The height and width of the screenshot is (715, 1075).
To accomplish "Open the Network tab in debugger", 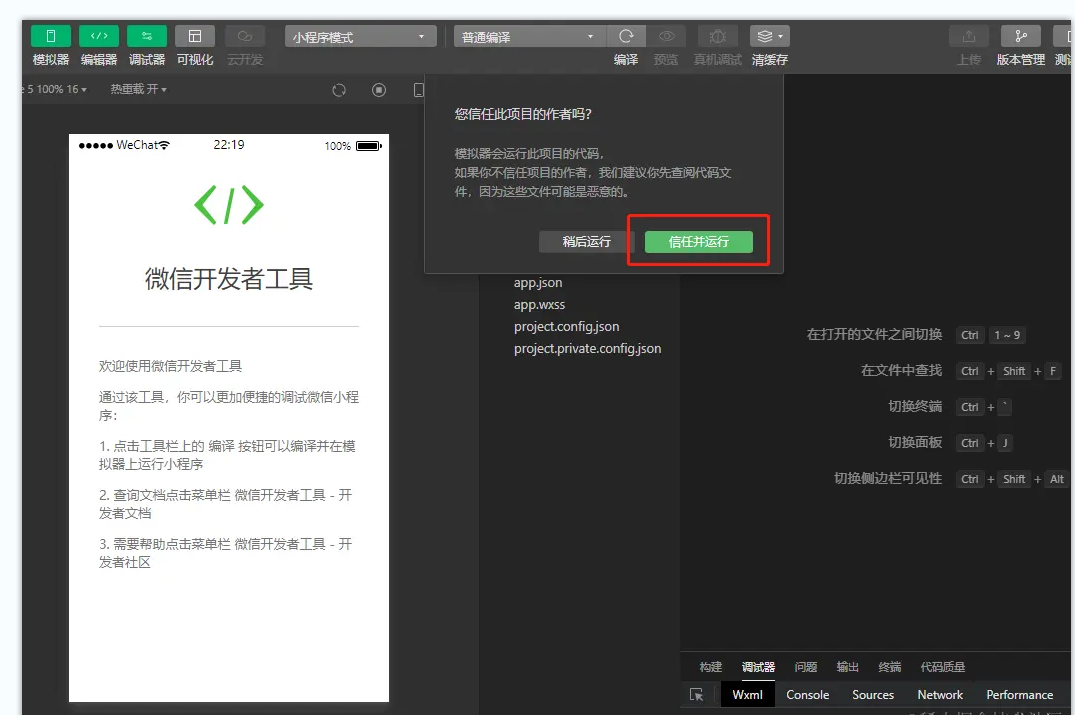I will click(x=940, y=695).
